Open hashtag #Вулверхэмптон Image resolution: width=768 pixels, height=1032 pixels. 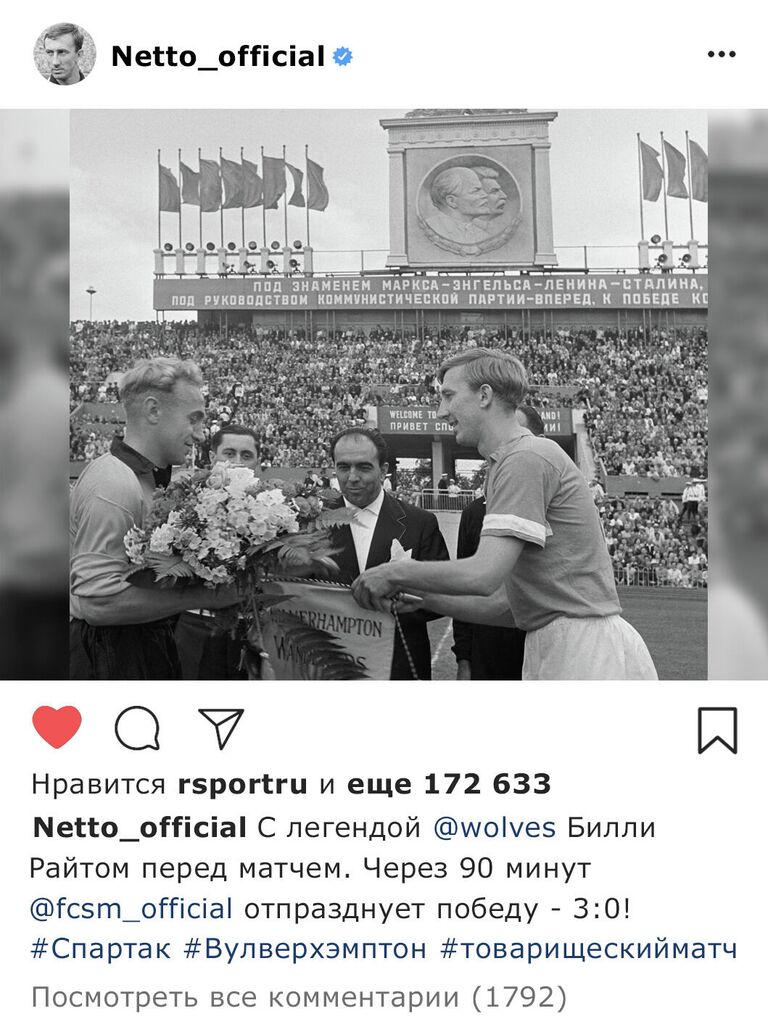tap(305, 949)
